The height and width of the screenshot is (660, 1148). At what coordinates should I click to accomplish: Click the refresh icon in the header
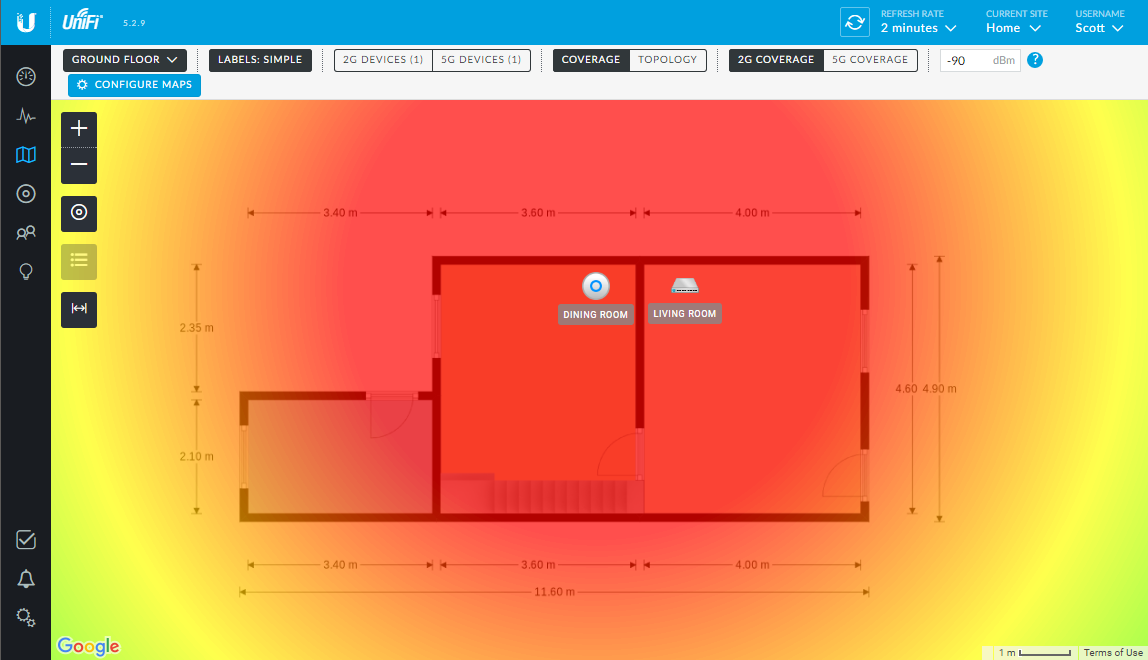pyautogui.click(x=854, y=21)
